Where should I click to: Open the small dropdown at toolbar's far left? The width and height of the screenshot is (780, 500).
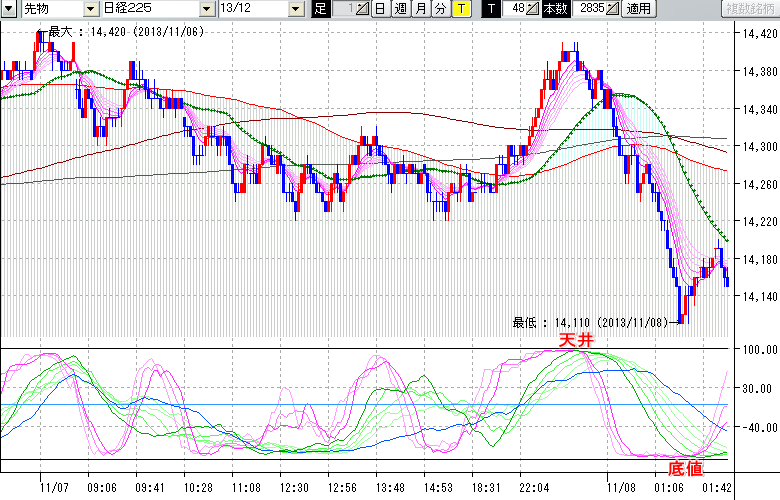(9, 9)
